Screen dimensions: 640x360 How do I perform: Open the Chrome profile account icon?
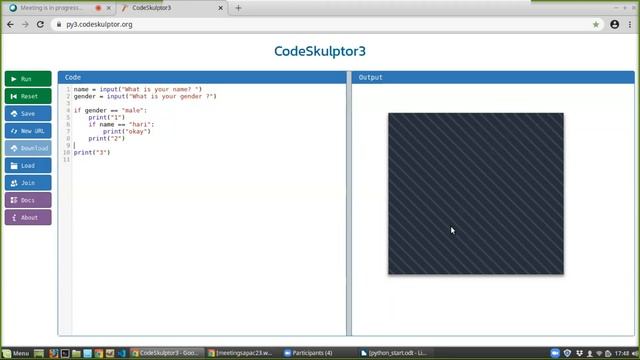(x=614, y=24)
